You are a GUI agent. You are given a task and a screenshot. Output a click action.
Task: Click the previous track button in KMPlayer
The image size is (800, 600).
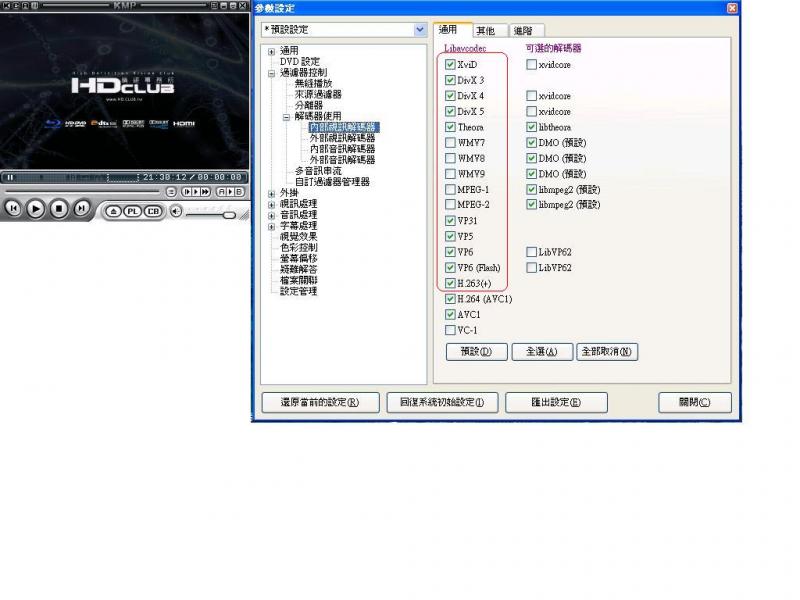(x=13, y=209)
